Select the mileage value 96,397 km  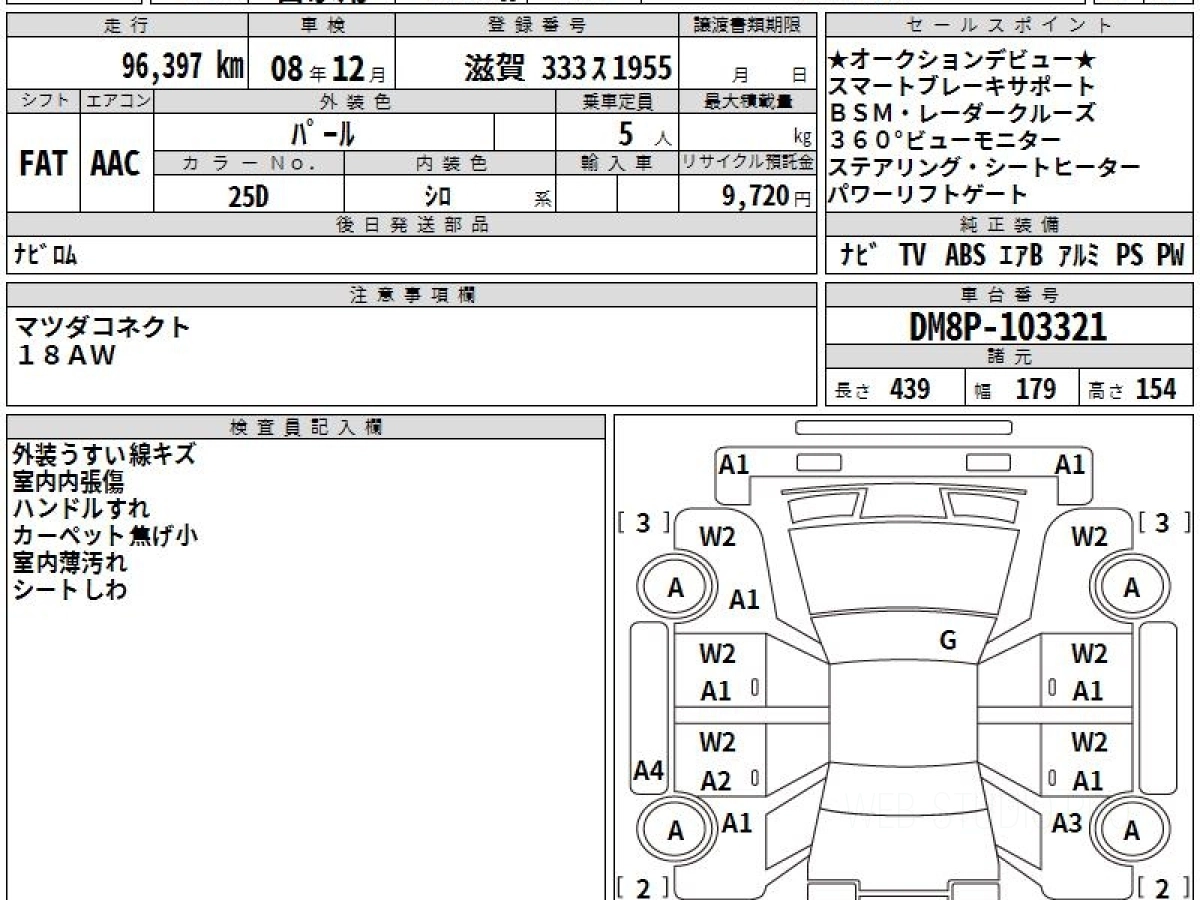point(182,66)
